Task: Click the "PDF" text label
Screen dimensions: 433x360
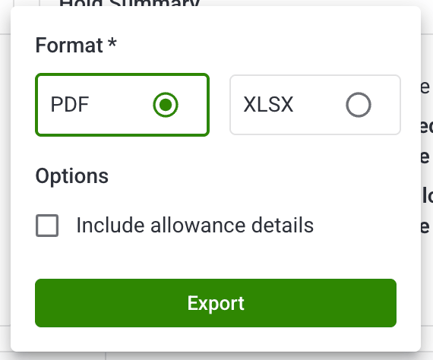Action: click(70, 105)
